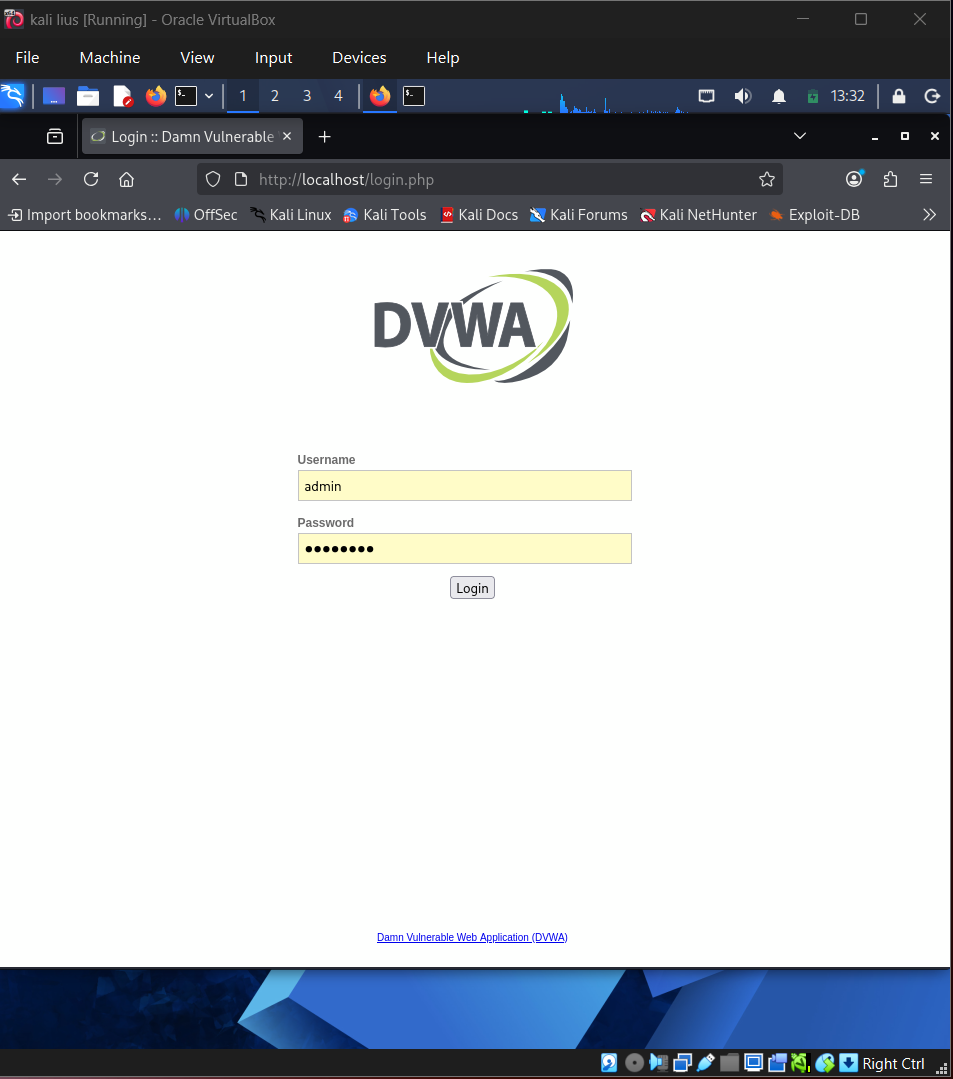Click the Right Ctrl host key indicator
953x1079 pixels.
pyautogui.click(x=893, y=1064)
